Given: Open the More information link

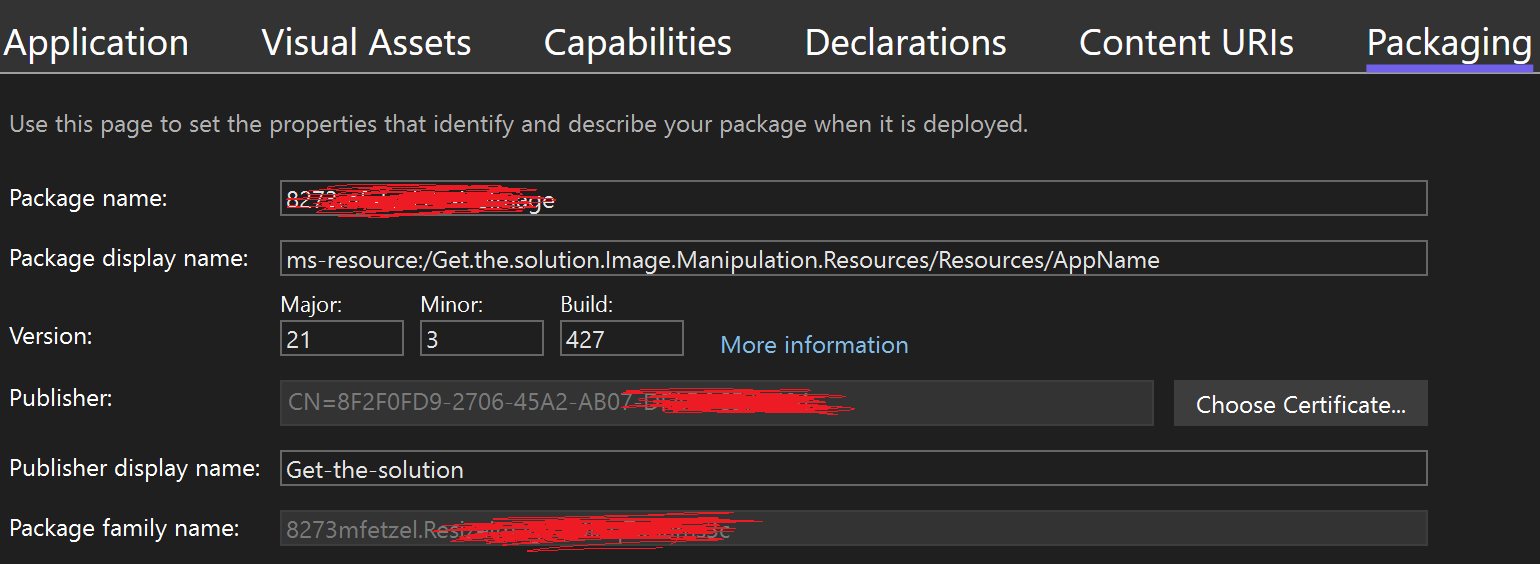Looking at the screenshot, I should coord(814,345).
